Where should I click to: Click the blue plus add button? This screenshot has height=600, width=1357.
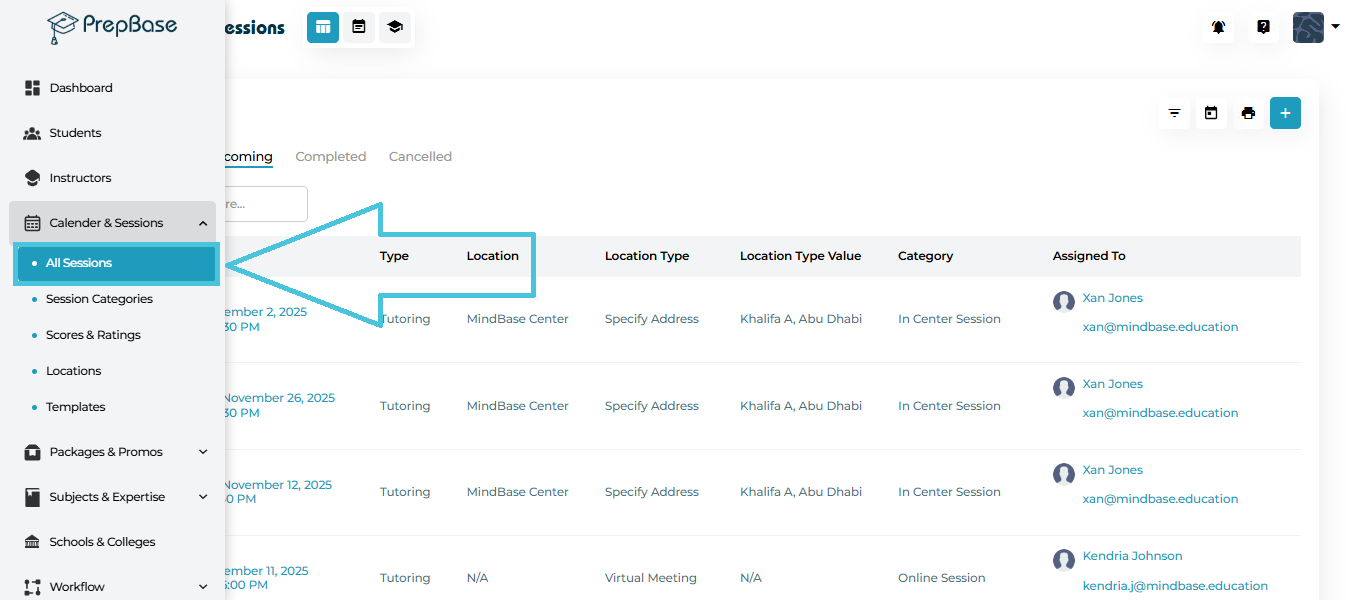click(x=1285, y=113)
